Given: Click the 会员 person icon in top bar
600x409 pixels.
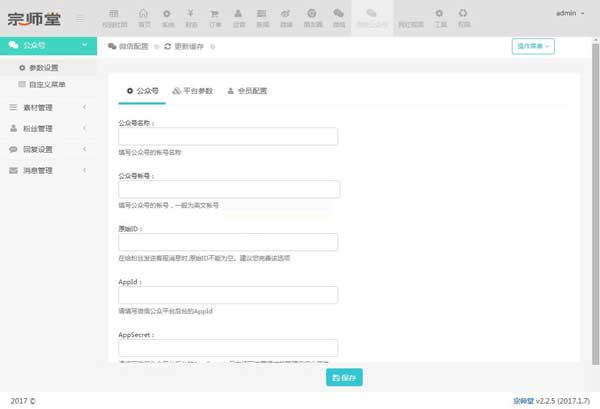Looking at the screenshot, I should pyautogui.click(x=238, y=16).
